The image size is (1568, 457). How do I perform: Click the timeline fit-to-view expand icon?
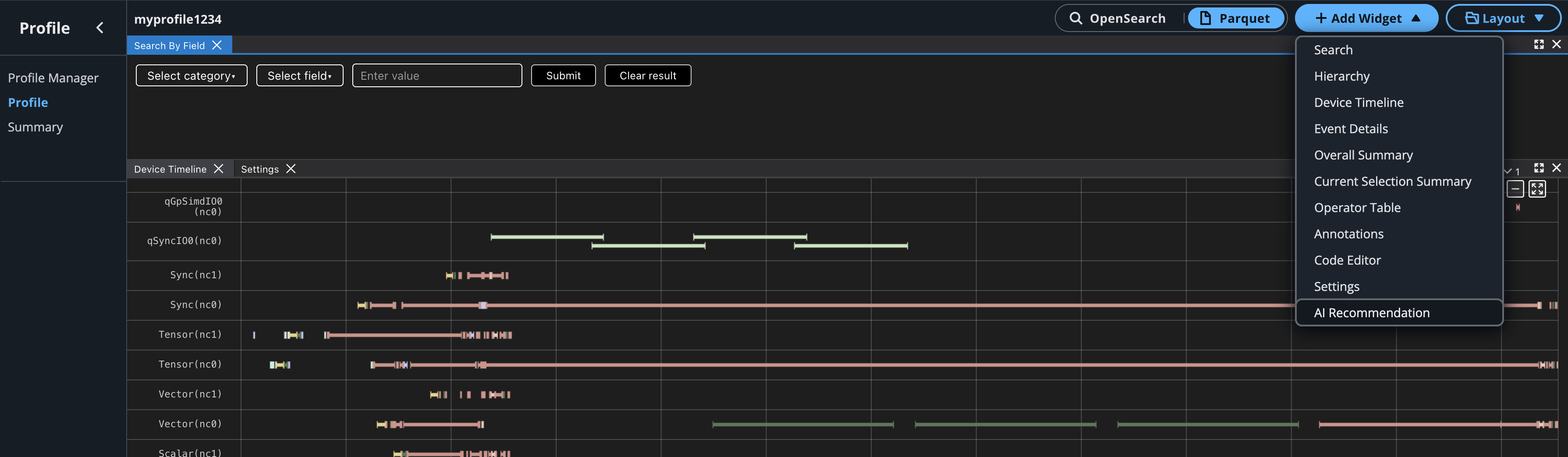coord(1537,189)
